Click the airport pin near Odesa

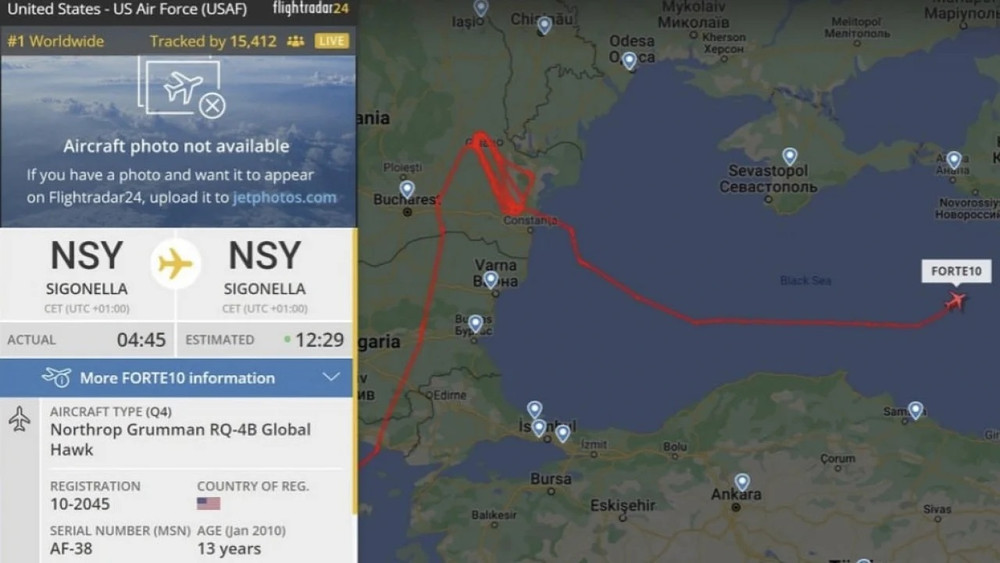(x=629, y=61)
